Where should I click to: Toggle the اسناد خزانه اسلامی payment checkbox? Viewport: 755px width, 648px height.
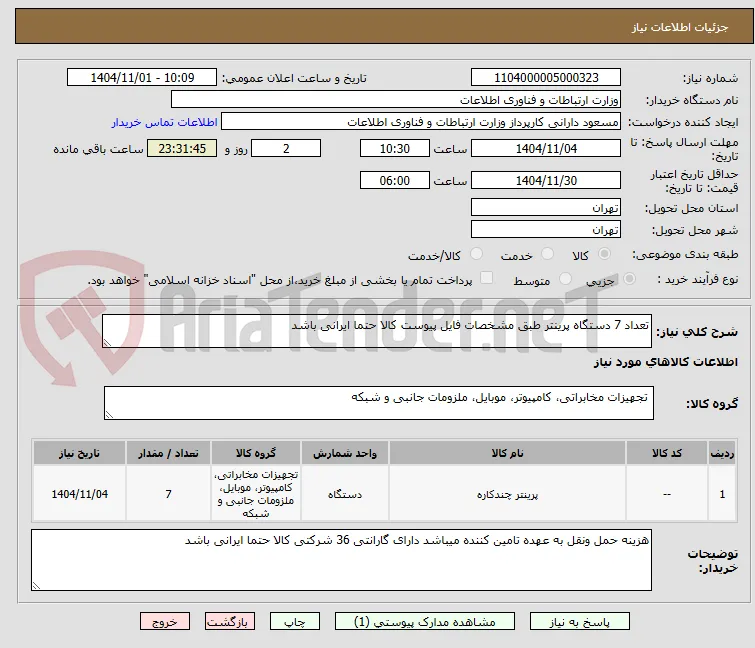pyautogui.click(x=487, y=278)
